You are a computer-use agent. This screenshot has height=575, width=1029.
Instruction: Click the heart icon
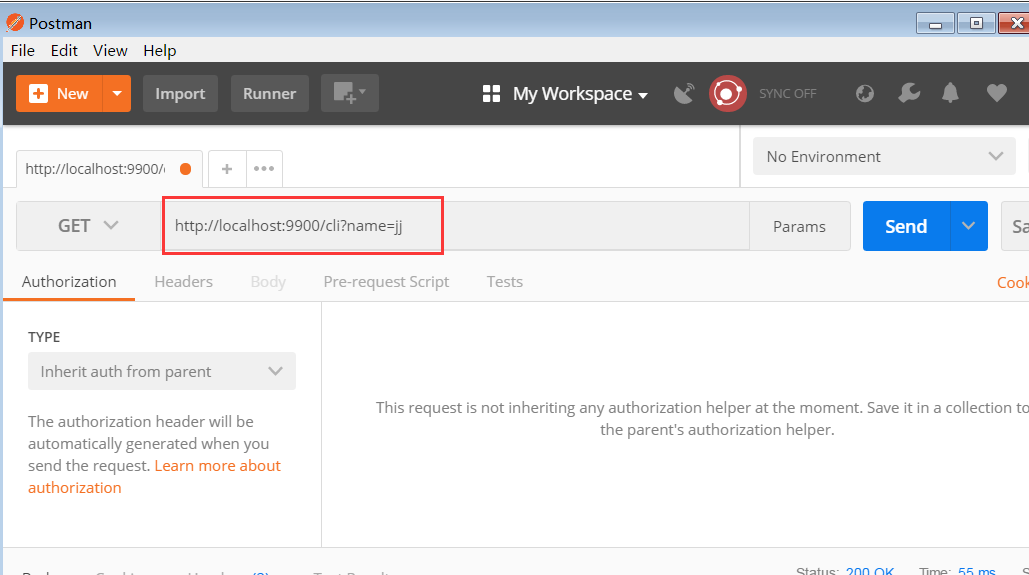click(x=996, y=93)
